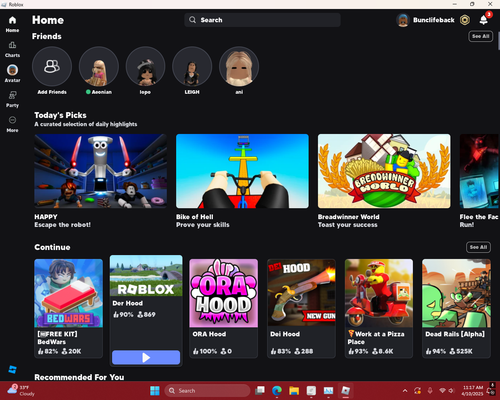Image resolution: width=500 pixels, height=400 pixels.
Task: Open friend lopo's avatar
Action: 145,66
